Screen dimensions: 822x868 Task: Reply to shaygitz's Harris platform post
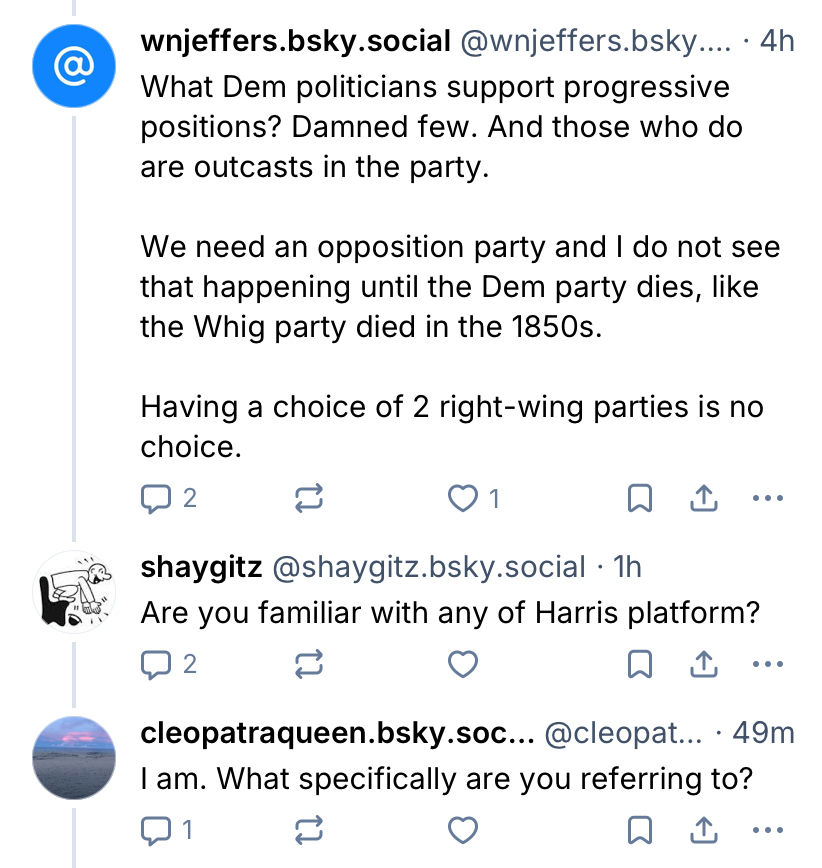[157, 663]
